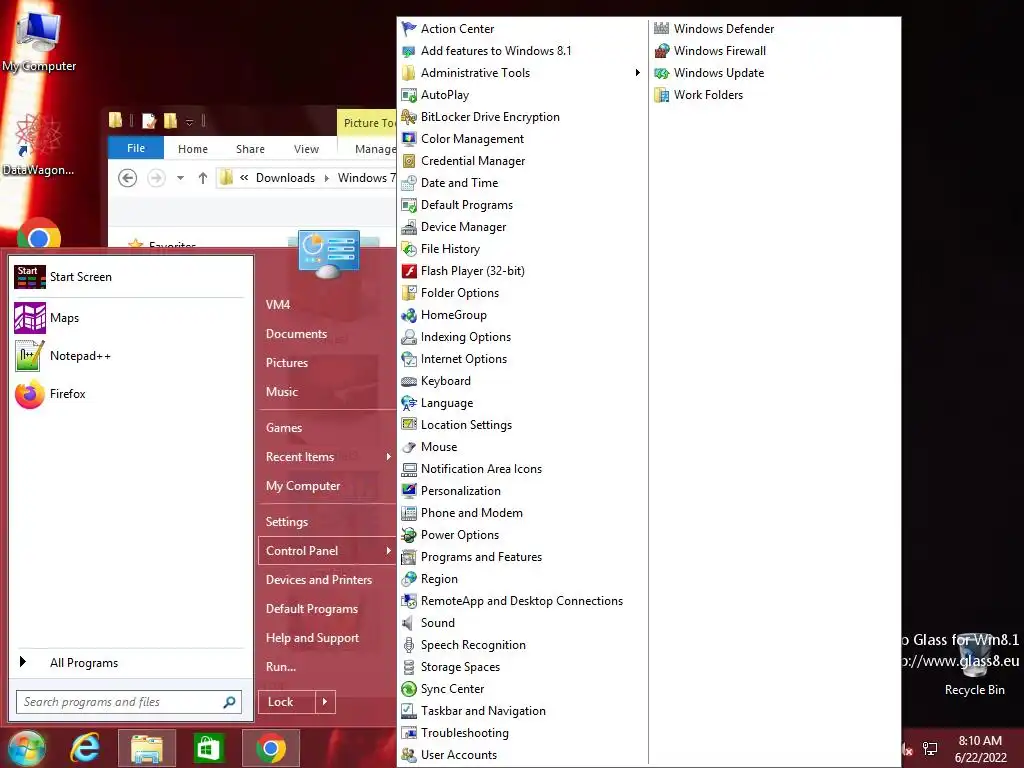Click the Start orb button
Image resolution: width=1024 pixels, height=768 pixels.
26,748
